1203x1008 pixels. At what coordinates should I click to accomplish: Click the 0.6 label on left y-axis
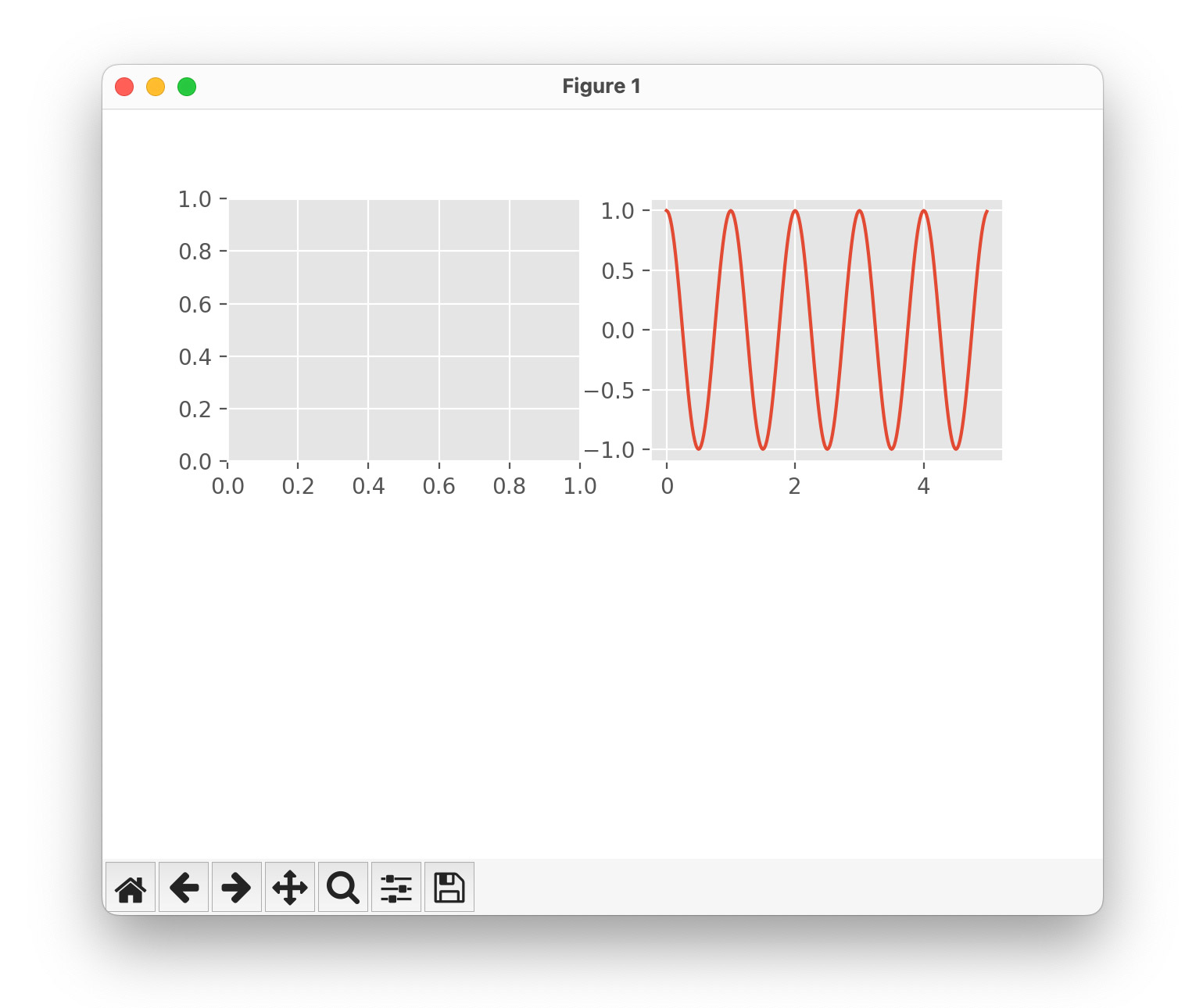(x=195, y=305)
